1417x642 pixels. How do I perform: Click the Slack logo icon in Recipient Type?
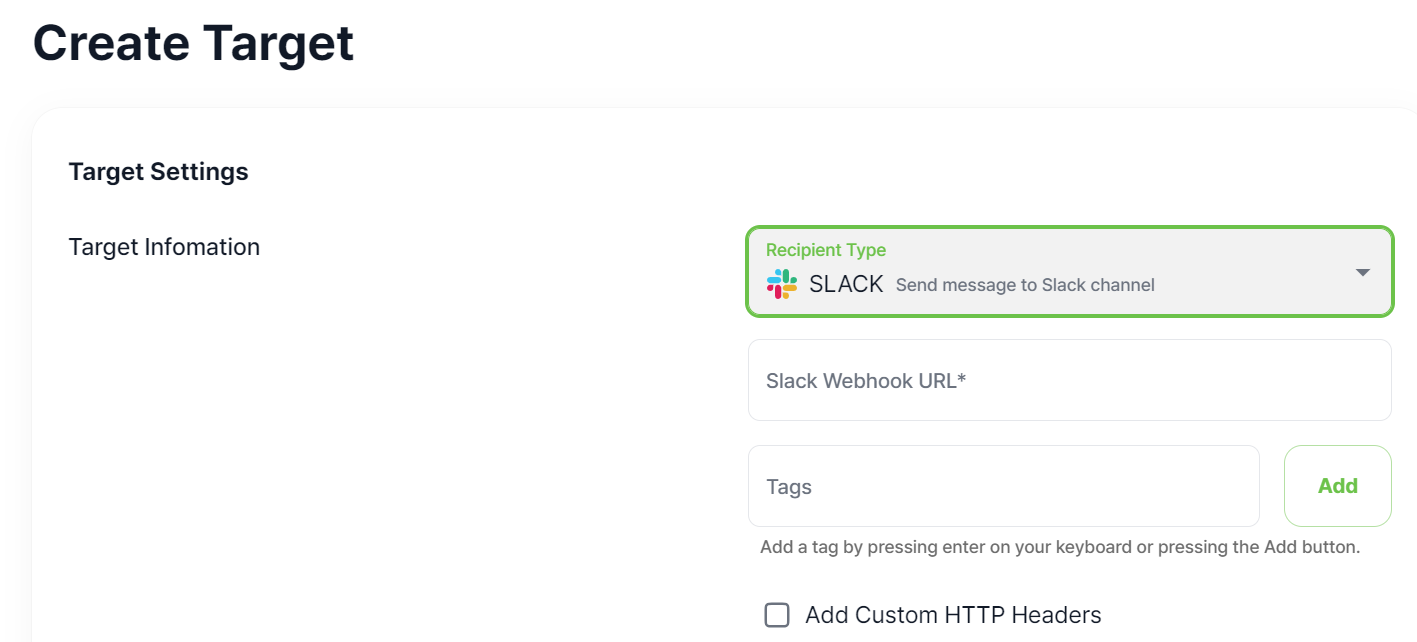783,284
